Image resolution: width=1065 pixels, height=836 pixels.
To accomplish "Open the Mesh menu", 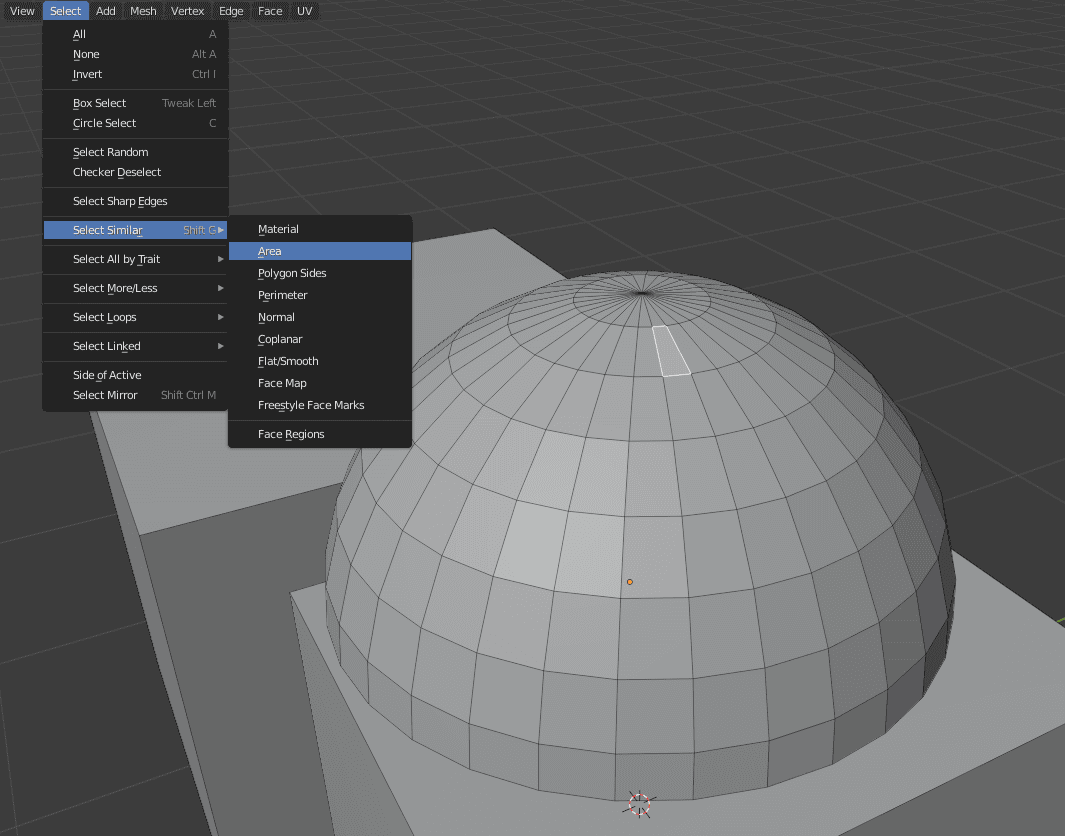I will point(142,11).
